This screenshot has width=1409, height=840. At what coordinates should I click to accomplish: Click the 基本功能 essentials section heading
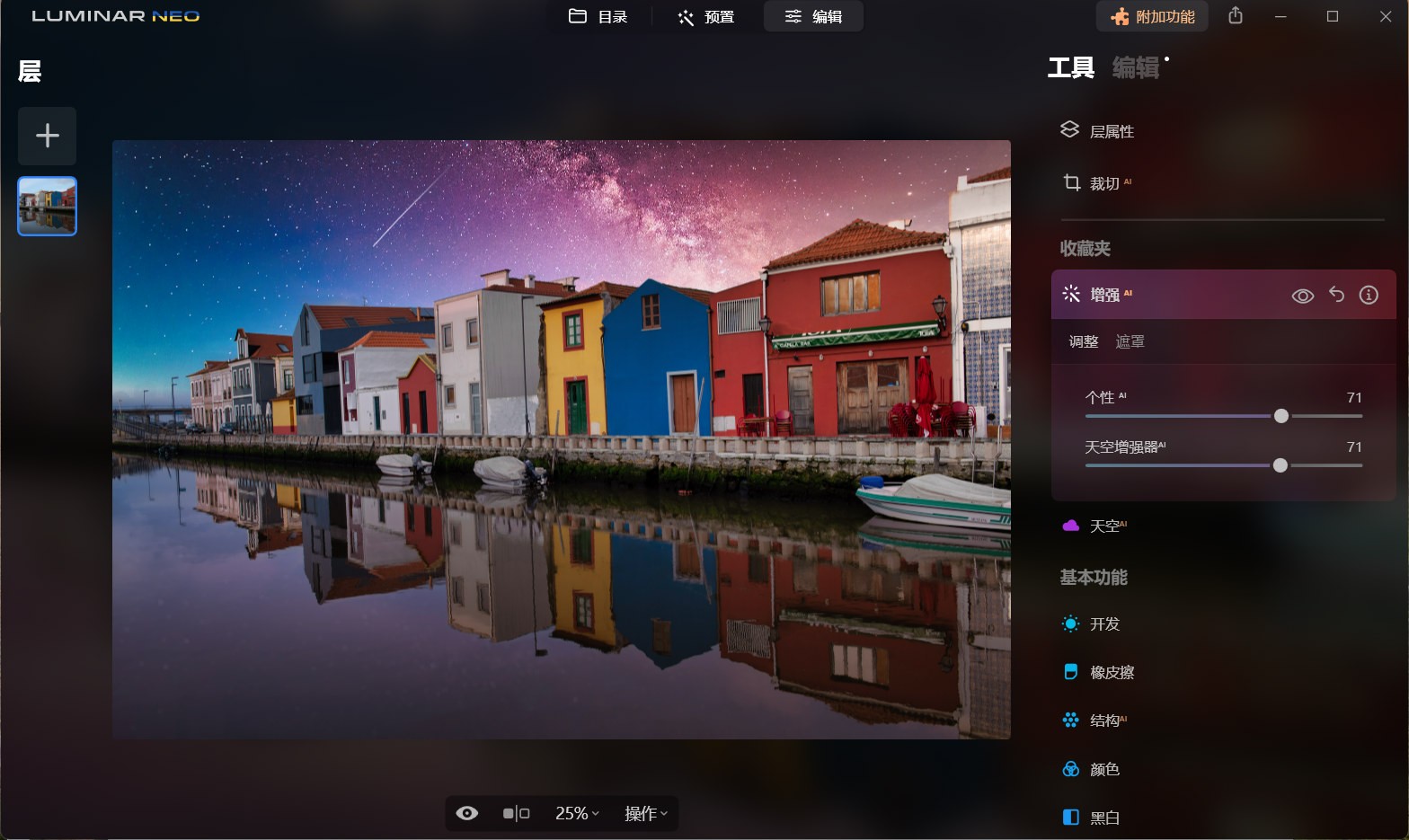pyautogui.click(x=1094, y=578)
